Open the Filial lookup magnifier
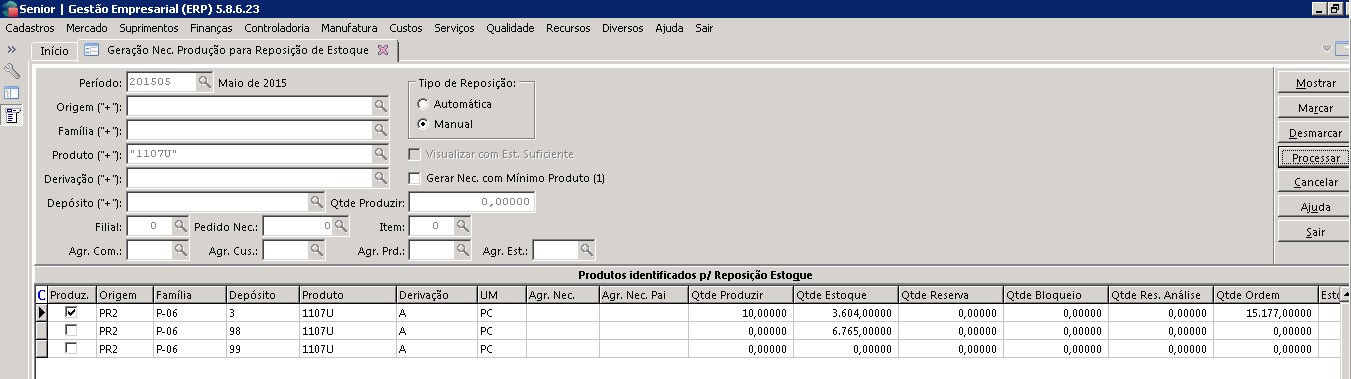This screenshot has height=379, width=1351. point(180,226)
